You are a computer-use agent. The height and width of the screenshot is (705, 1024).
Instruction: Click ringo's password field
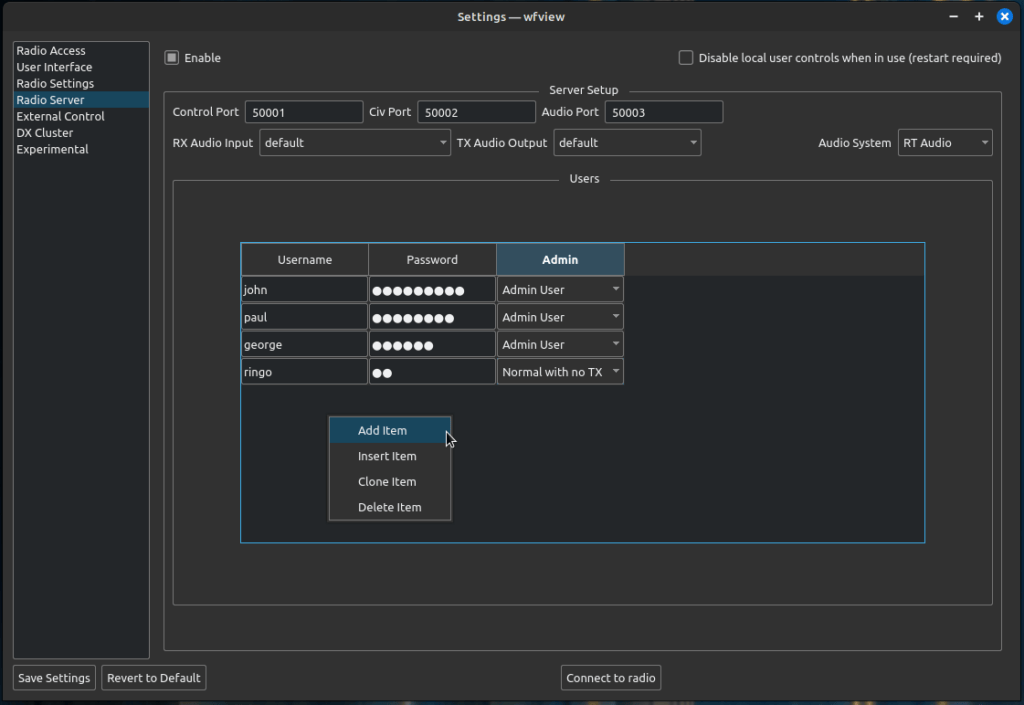(x=432, y=371)
